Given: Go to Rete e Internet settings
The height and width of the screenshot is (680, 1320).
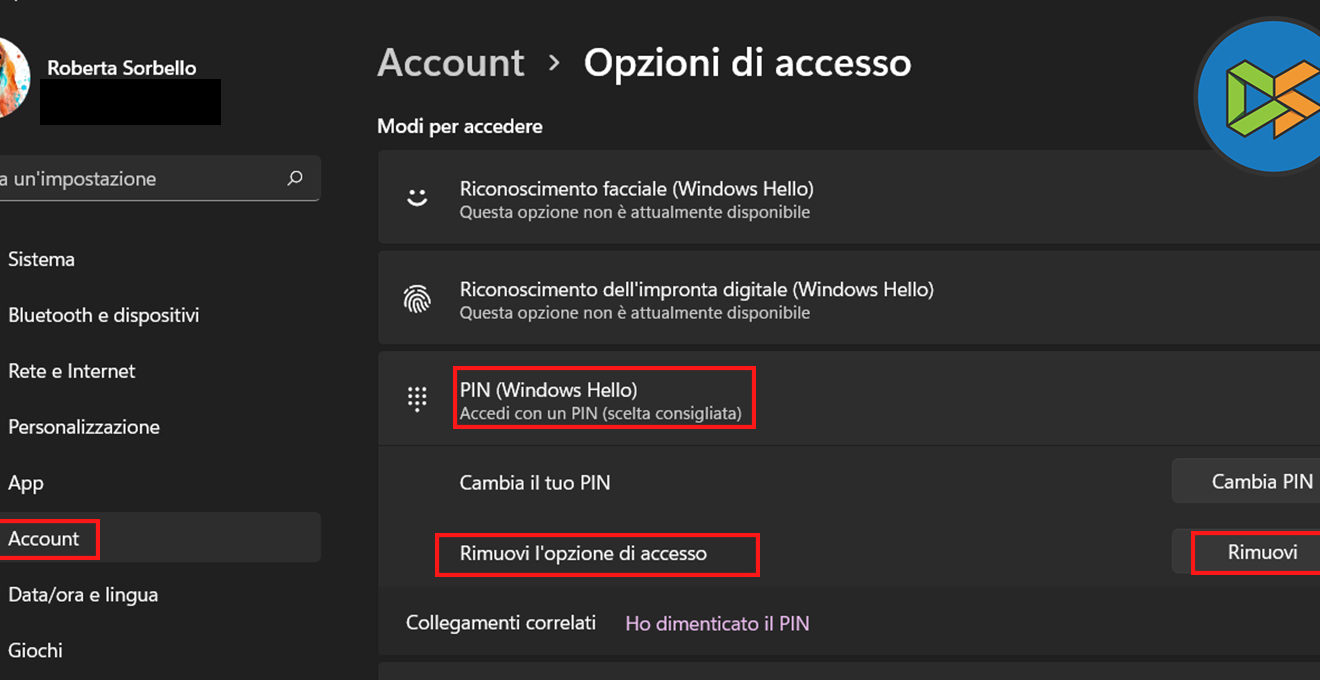Looking at the screenshot, I should (x=71, y=371).
